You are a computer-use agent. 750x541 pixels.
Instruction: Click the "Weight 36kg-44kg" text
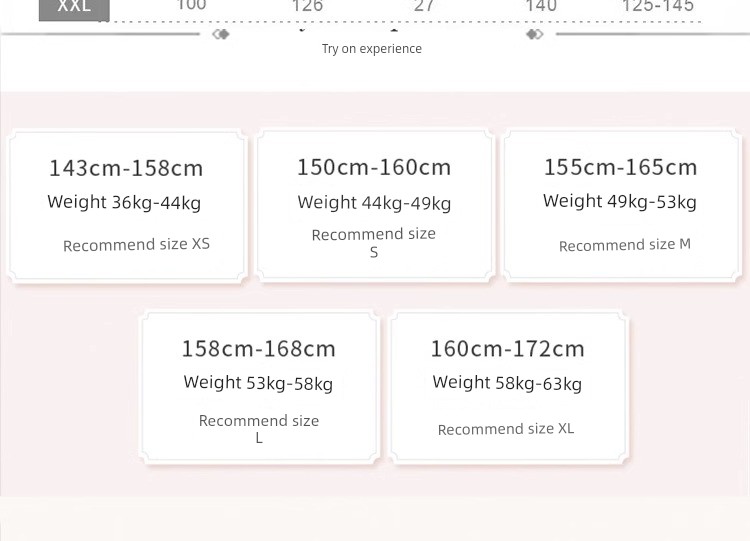[124, 203]
